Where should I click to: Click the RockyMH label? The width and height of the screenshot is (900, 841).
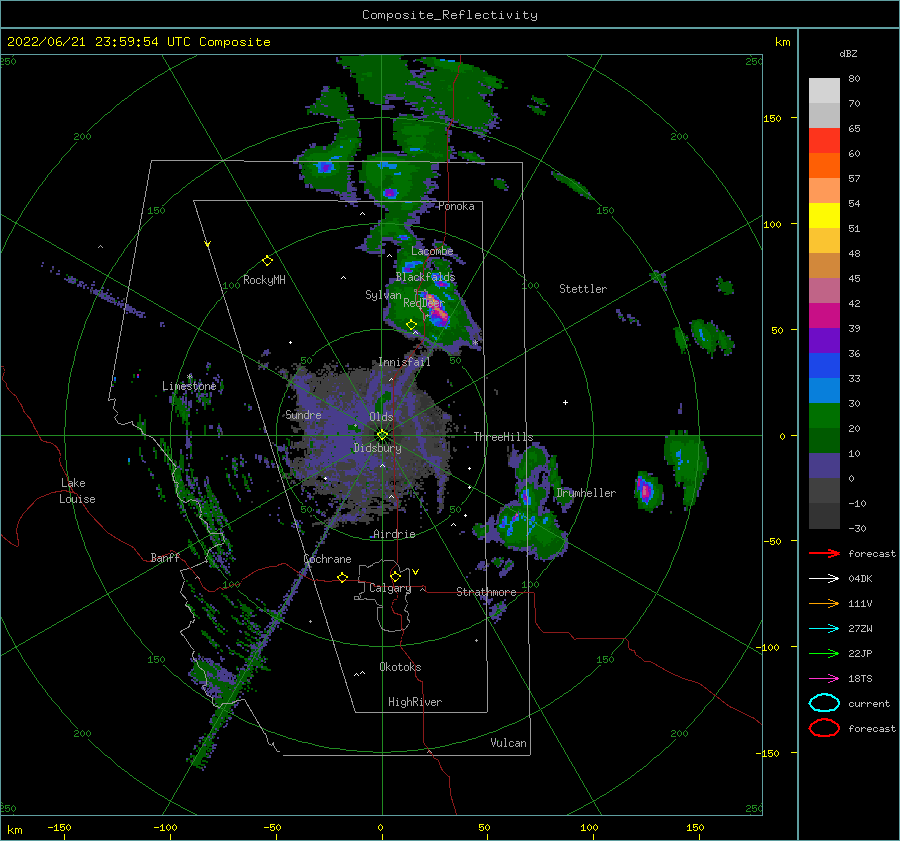pyautogui.click(x=264, y=280)
